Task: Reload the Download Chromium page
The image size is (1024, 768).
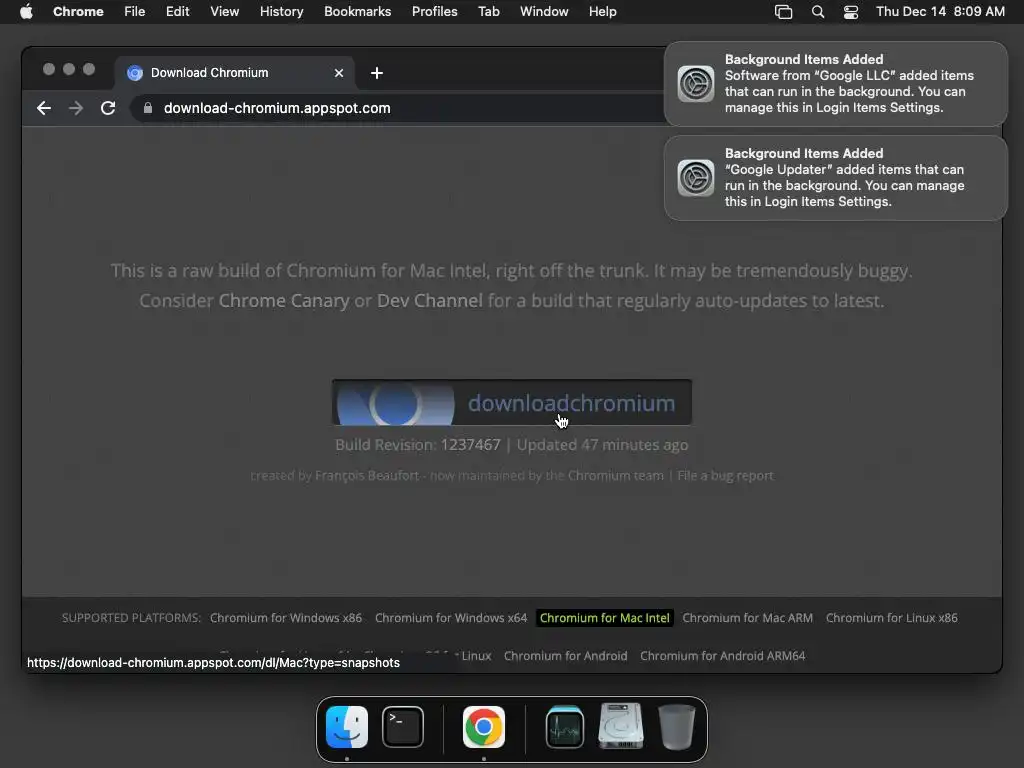Action: (108, 108)
